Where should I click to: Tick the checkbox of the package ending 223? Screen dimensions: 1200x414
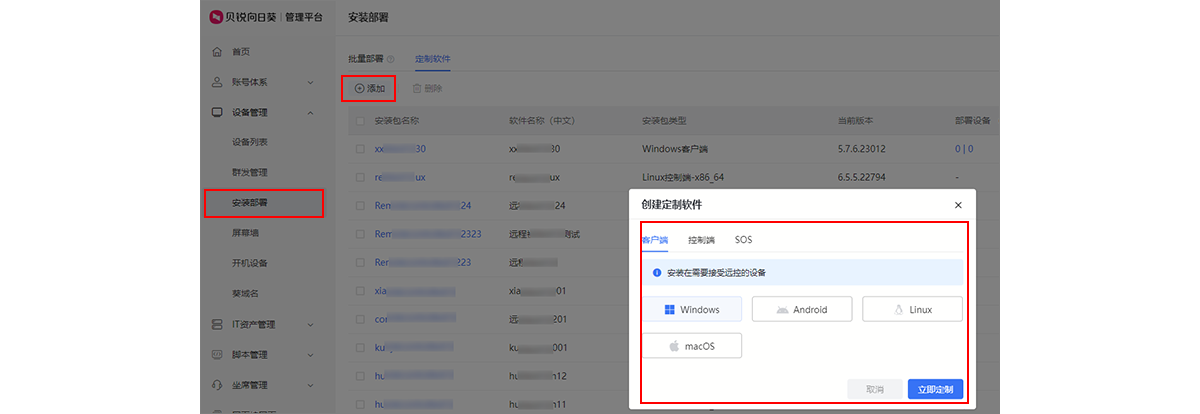360,262
